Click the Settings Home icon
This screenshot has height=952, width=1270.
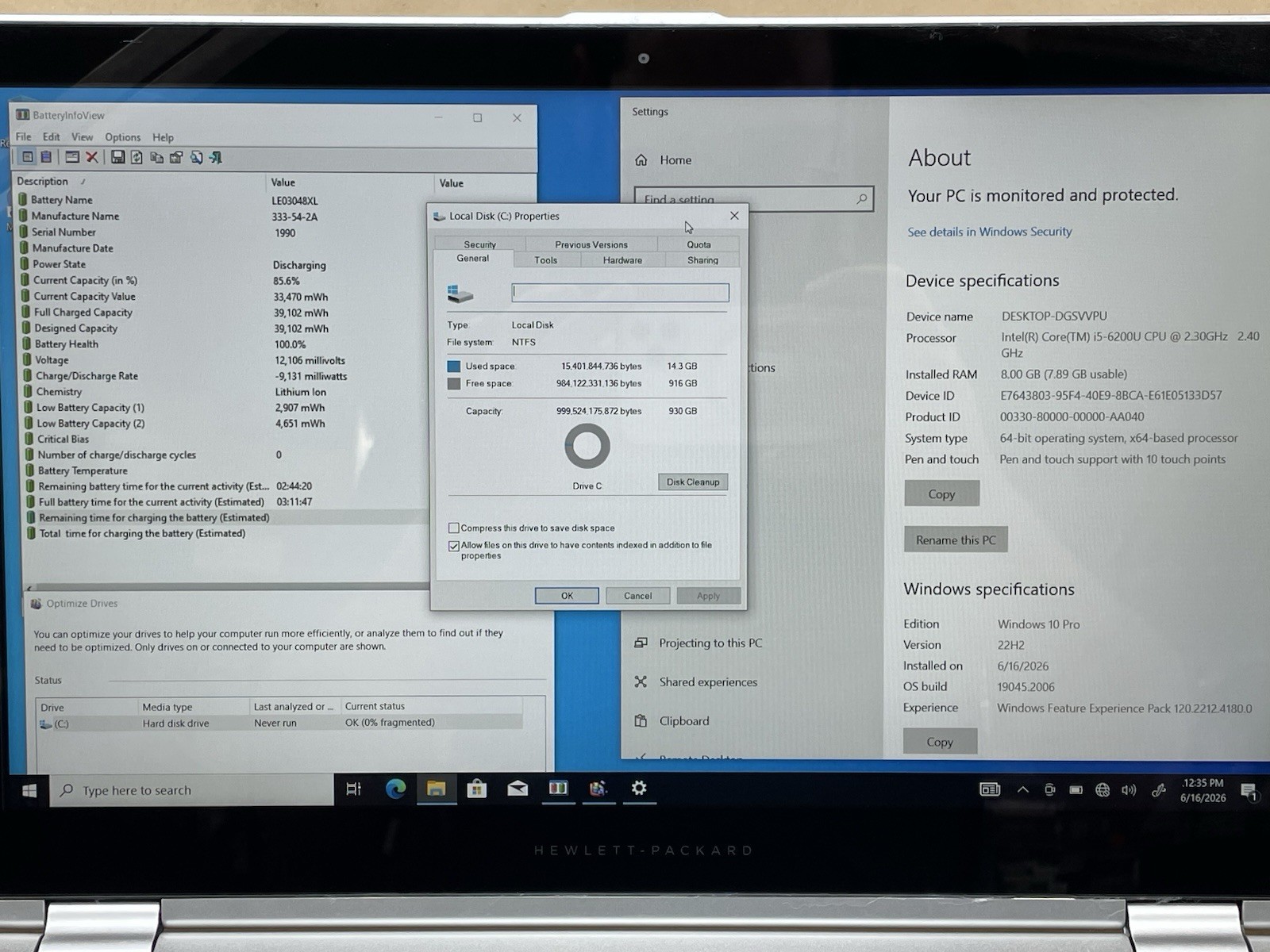tap(641, 160)
